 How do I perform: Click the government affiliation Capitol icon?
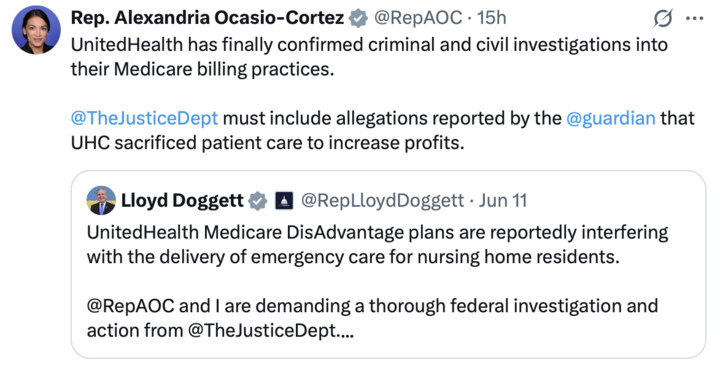(x=284, y=201)
